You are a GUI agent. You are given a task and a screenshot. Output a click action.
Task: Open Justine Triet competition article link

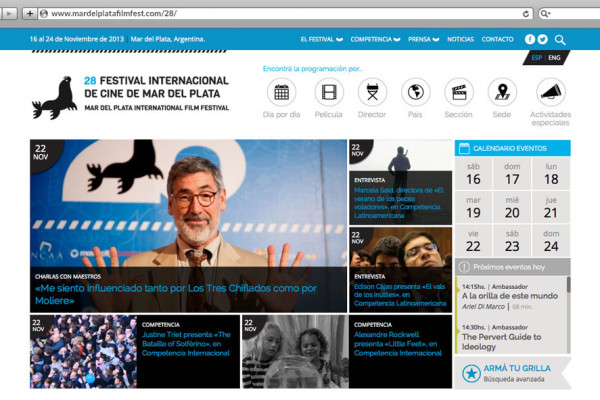(186, 343)
